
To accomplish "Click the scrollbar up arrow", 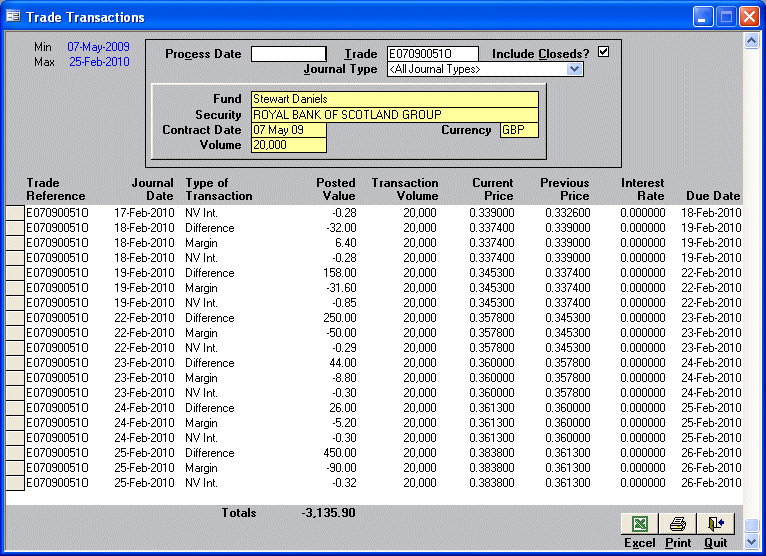I will [x=751, y=41].
